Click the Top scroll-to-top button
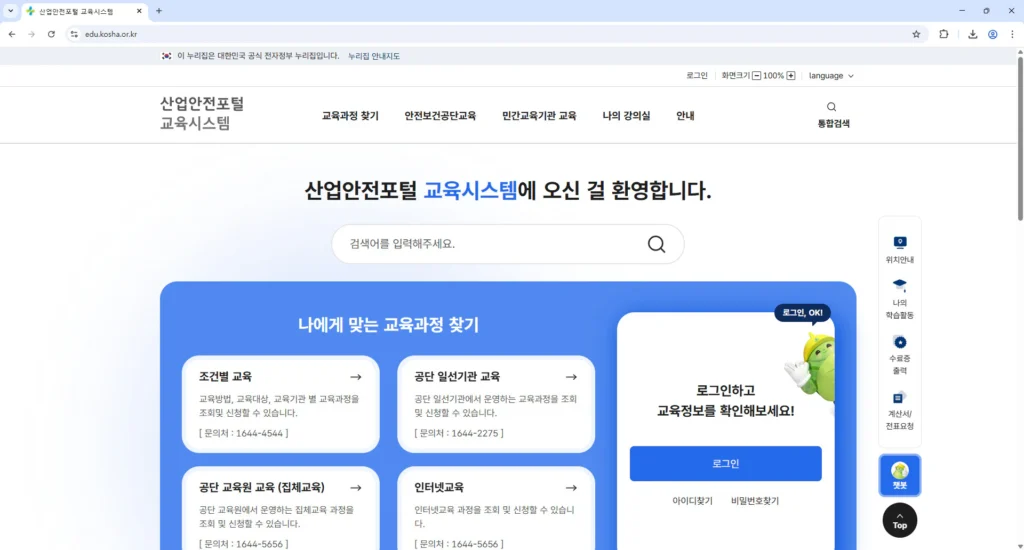 coord(899,520)
